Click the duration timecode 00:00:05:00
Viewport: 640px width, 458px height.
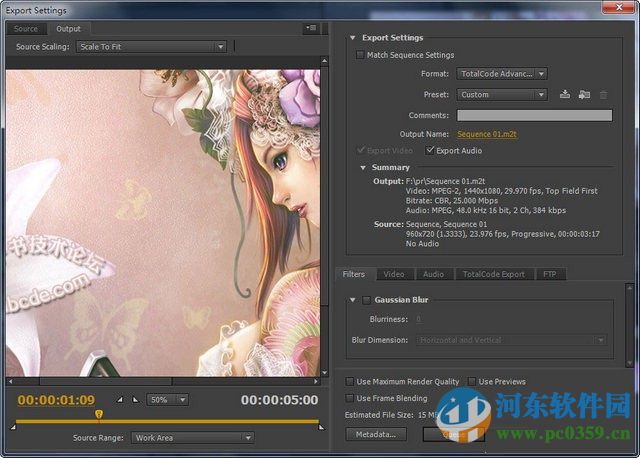279,400
